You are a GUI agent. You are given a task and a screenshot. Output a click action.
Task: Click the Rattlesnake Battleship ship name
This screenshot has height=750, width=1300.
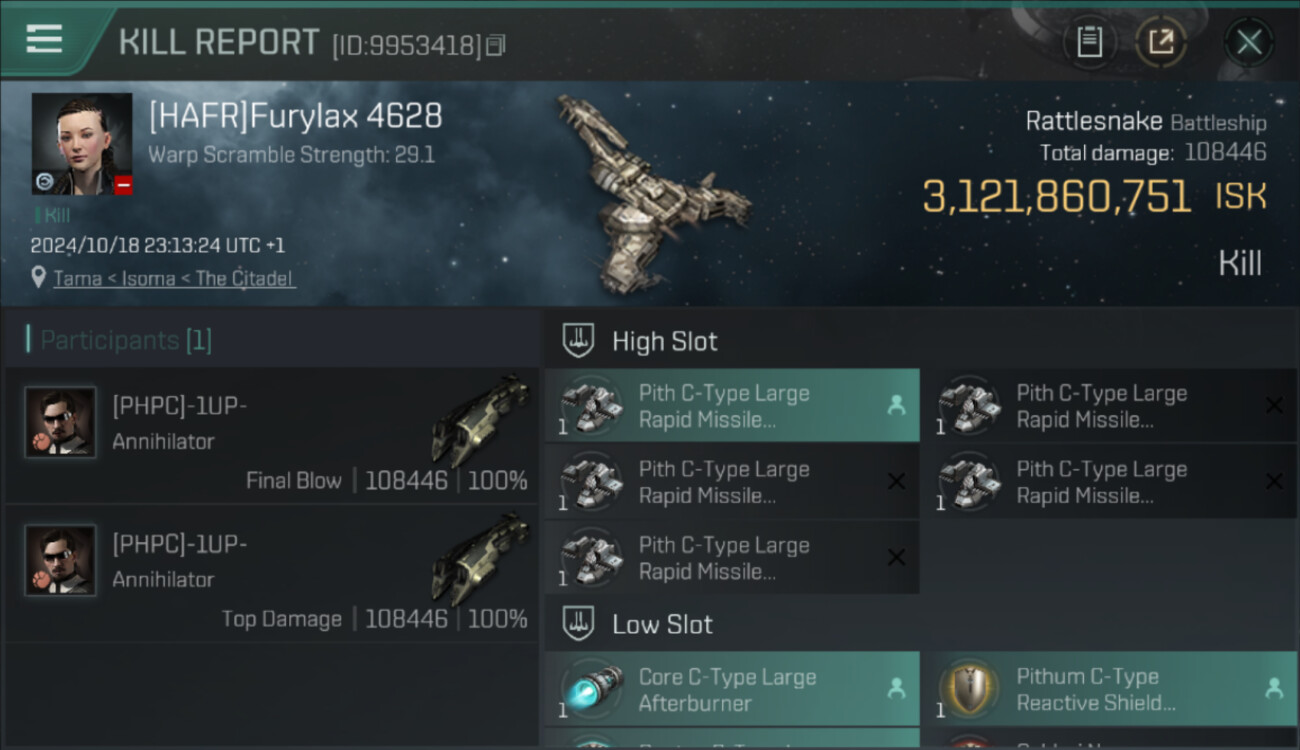[x=1146, y=122]
